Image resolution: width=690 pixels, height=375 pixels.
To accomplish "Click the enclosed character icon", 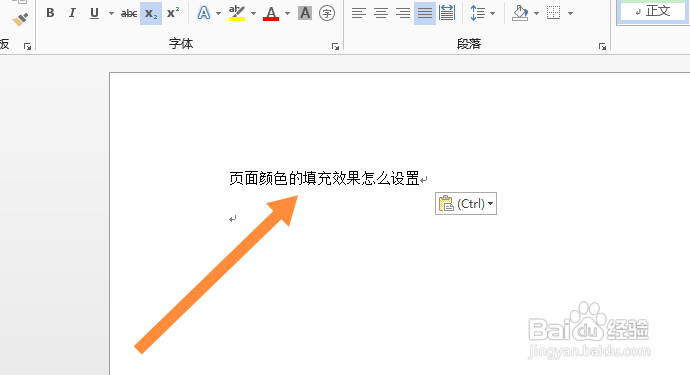I will click(327, 13).
